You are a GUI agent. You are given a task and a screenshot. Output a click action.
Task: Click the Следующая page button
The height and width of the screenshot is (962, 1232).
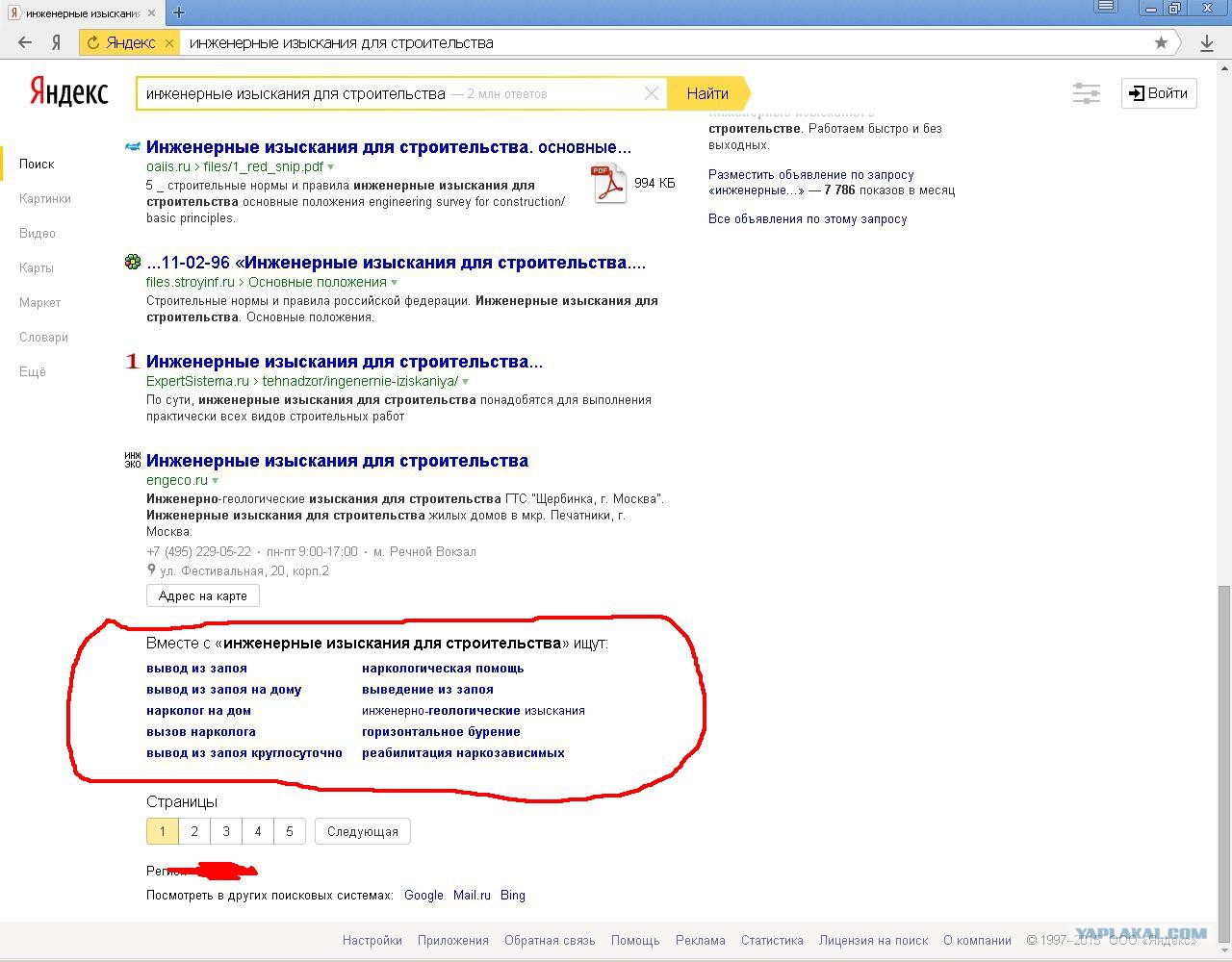[363, 831]
